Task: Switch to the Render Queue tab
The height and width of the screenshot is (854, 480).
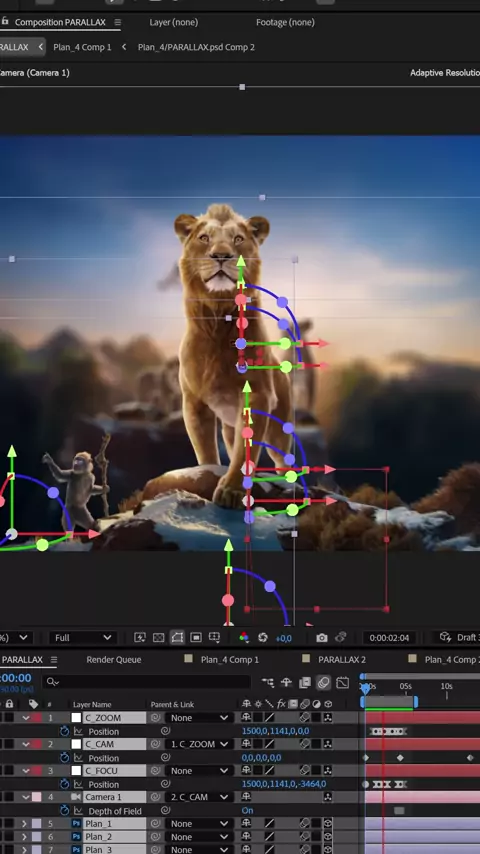Action: pyautogui.click(x=113, y=660)
